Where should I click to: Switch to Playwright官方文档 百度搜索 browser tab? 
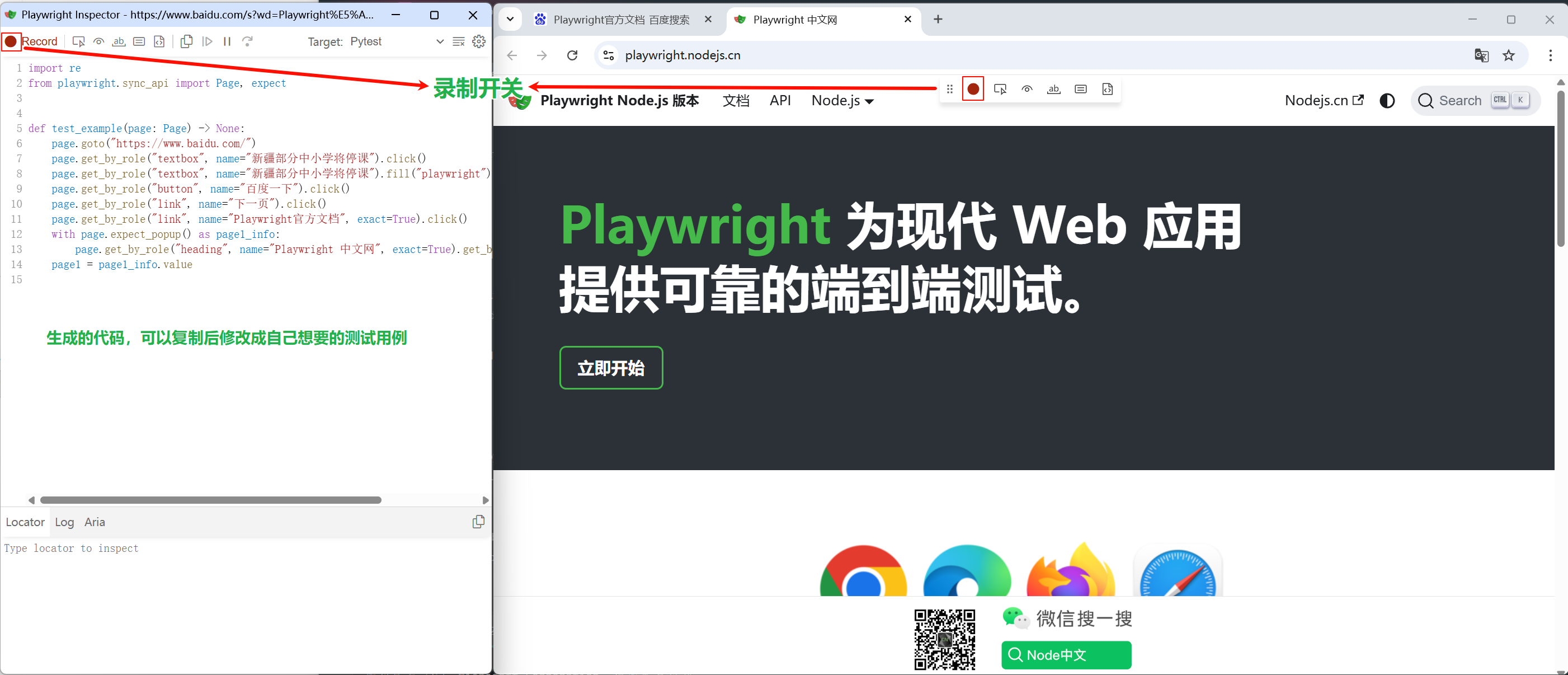tap(621, 20)
